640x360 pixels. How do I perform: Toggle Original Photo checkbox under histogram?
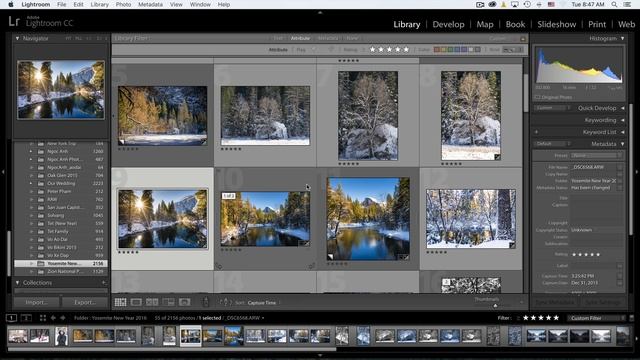(x=538, y=97)
